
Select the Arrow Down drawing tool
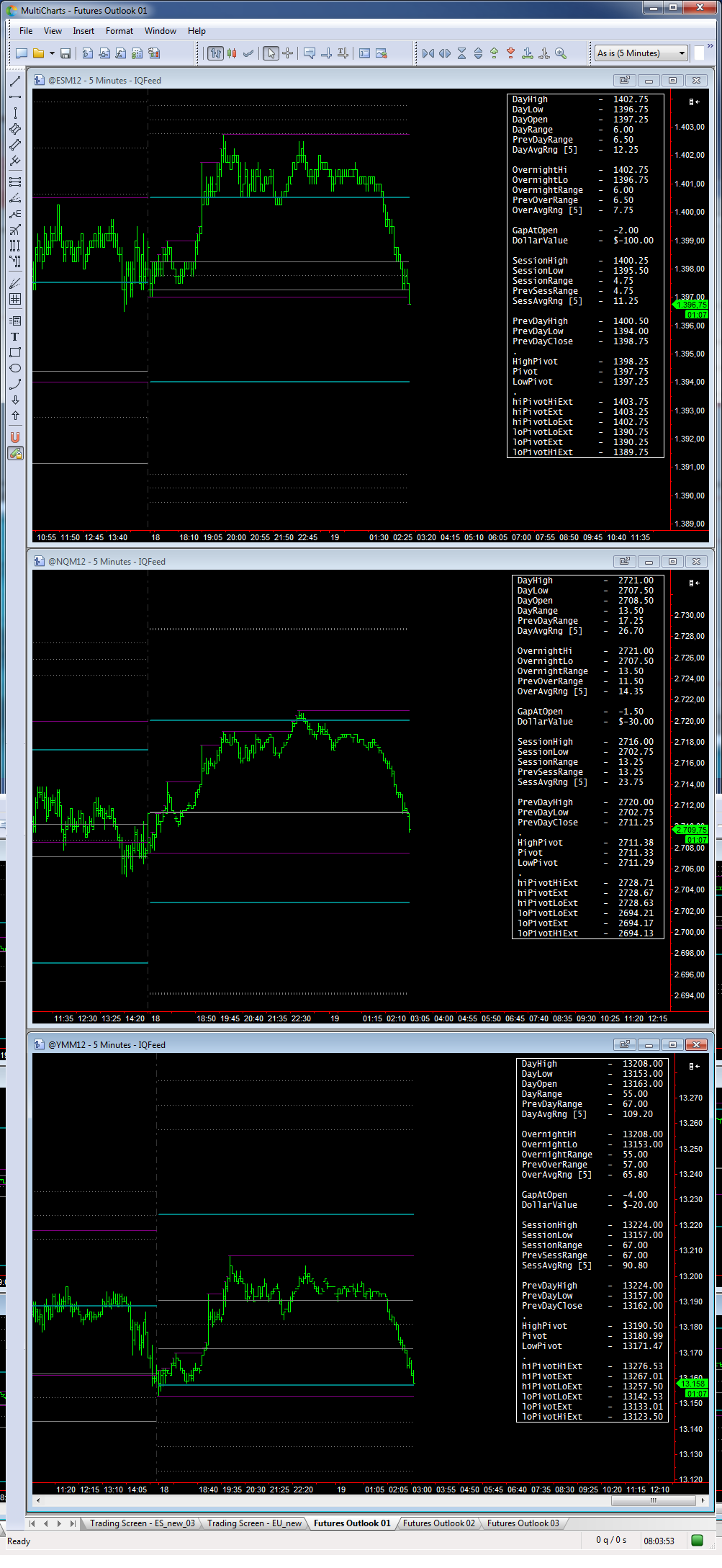(15, 400)
